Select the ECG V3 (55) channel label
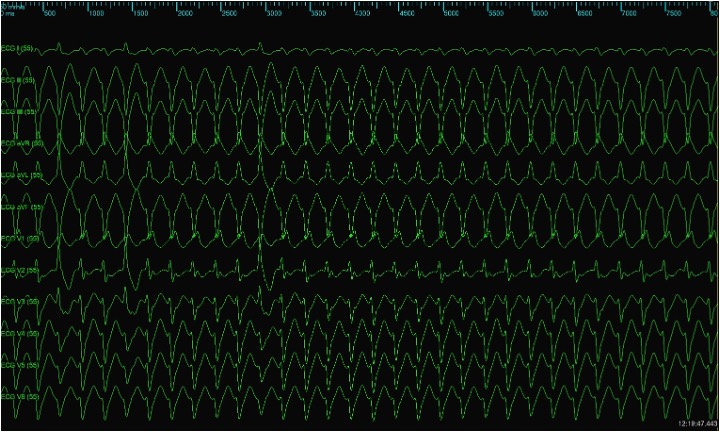 pyautogui.click(x=20, y=302)
